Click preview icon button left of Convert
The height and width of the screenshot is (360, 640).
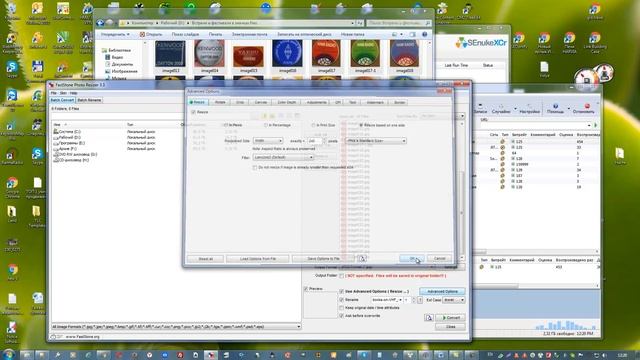coord(429,318)
